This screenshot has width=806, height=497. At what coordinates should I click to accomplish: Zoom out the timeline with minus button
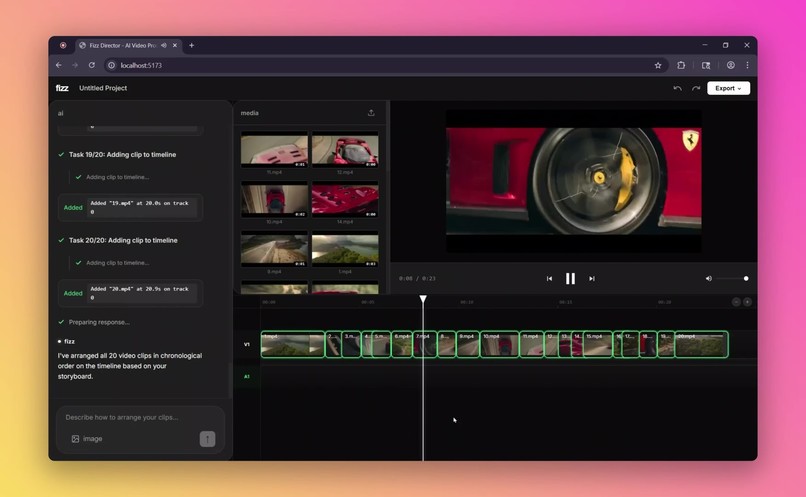(x=736, y=302)
